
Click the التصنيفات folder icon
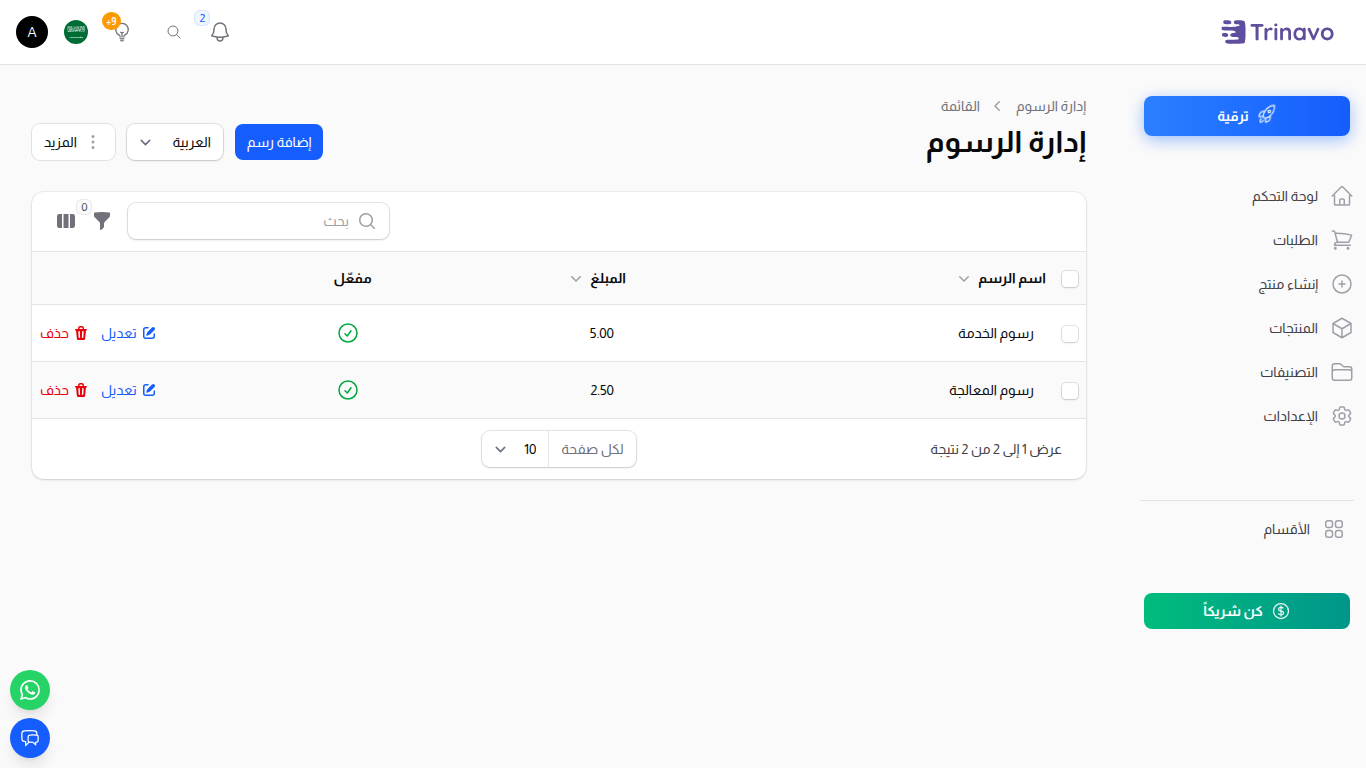point(1342,372)
